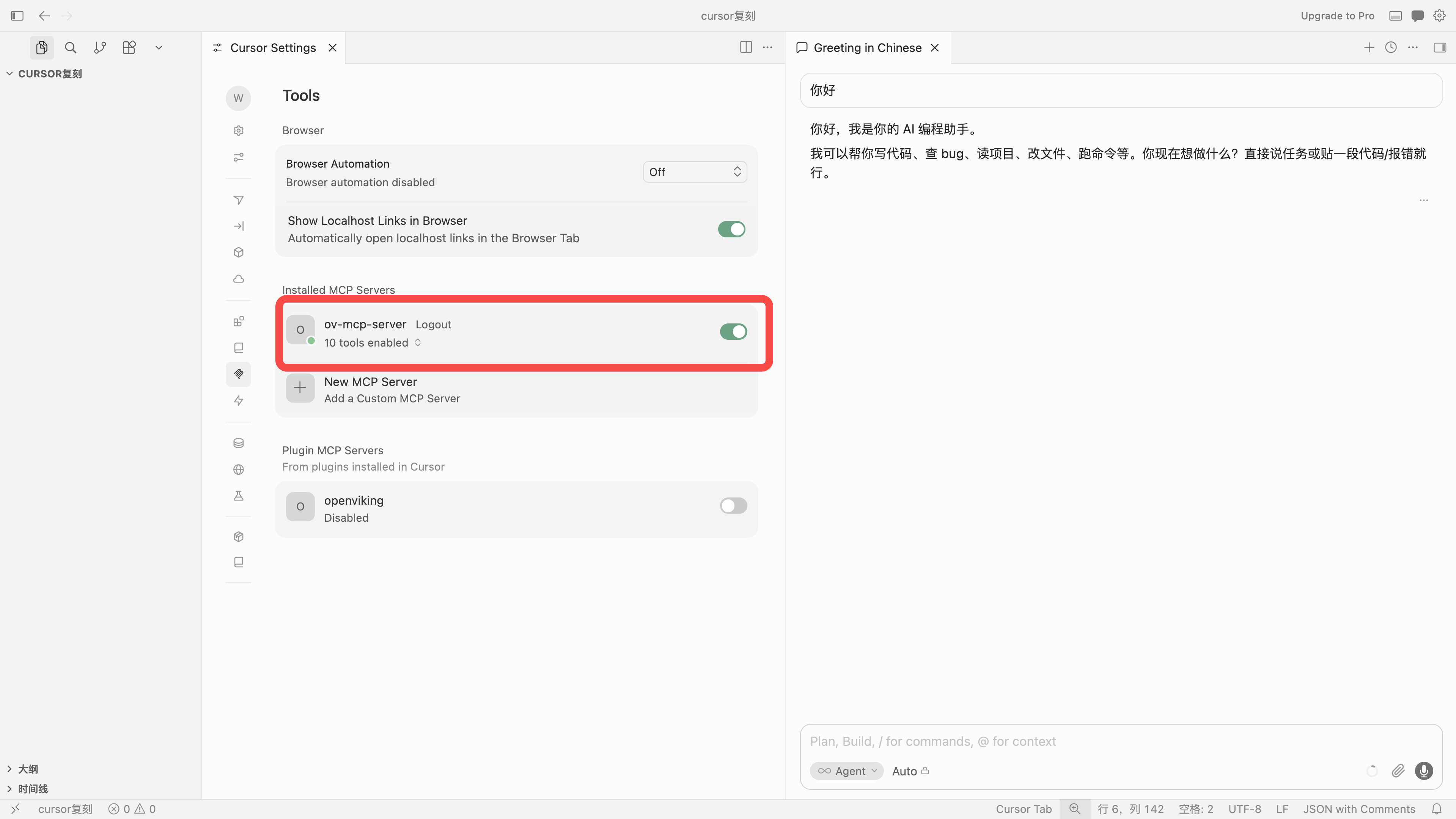Open the upper book settings section icon
Viewport: 1456px width, 819px height.
pos(239,348)
